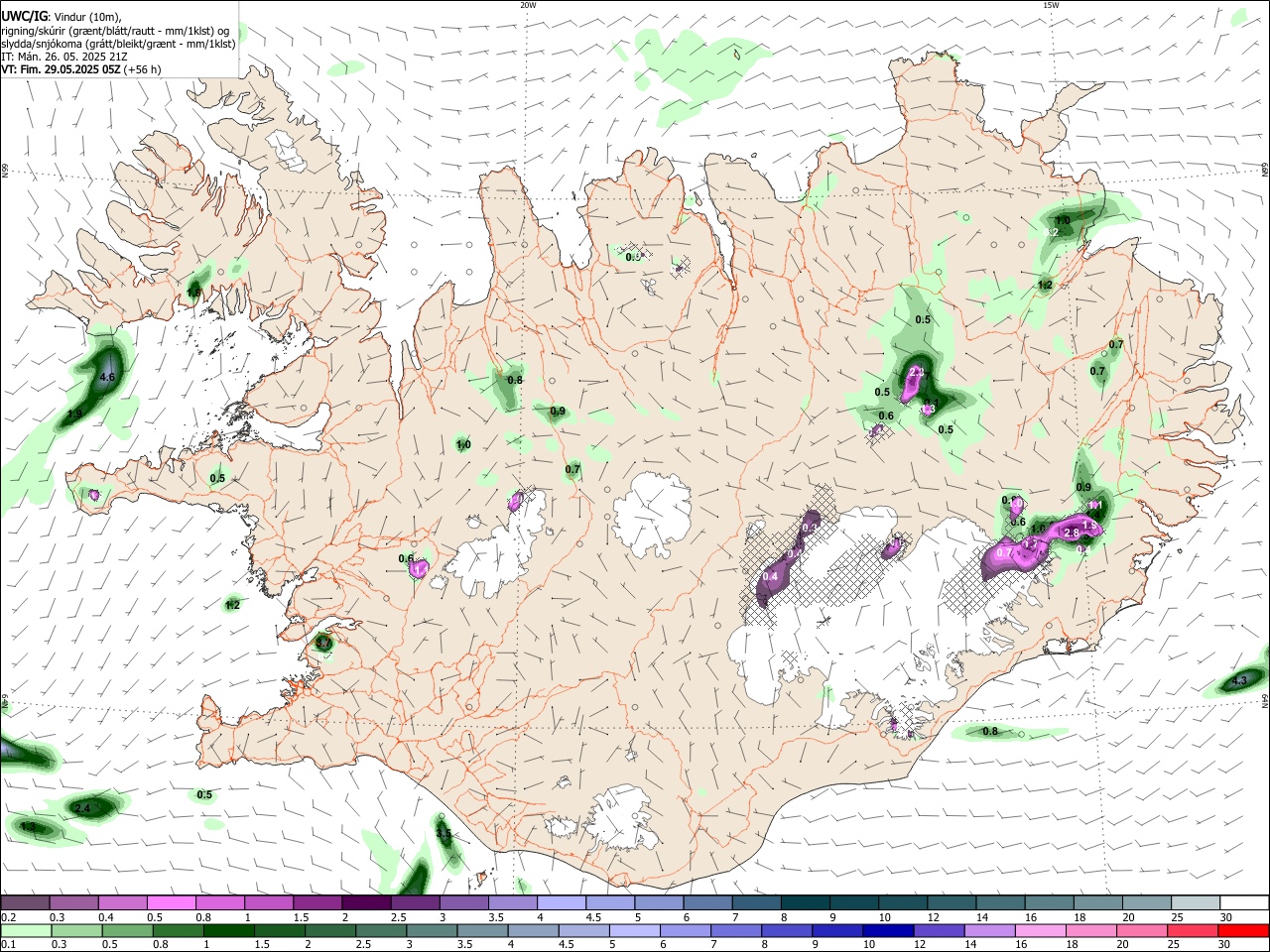The image size is (1270, 952).
Task: Click the 15W longitude label at top edge
Action: (x=1051, y=5)
